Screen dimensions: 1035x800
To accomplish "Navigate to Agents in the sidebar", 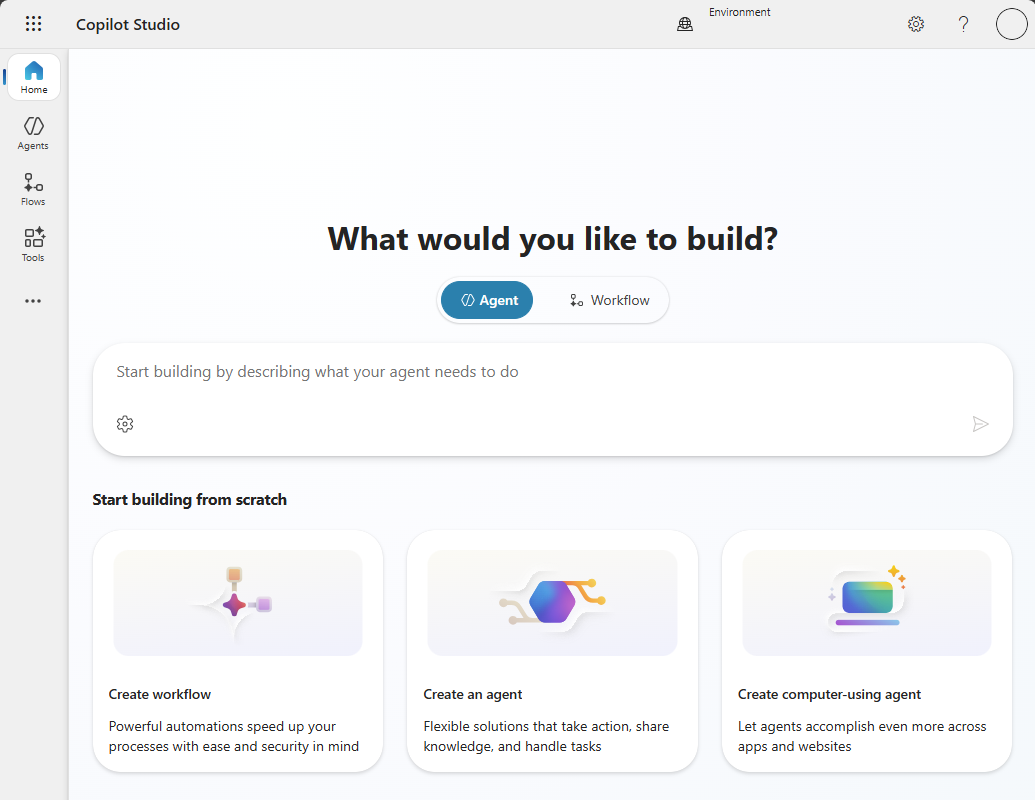I will pyautogui.click(x=33, y=131).
